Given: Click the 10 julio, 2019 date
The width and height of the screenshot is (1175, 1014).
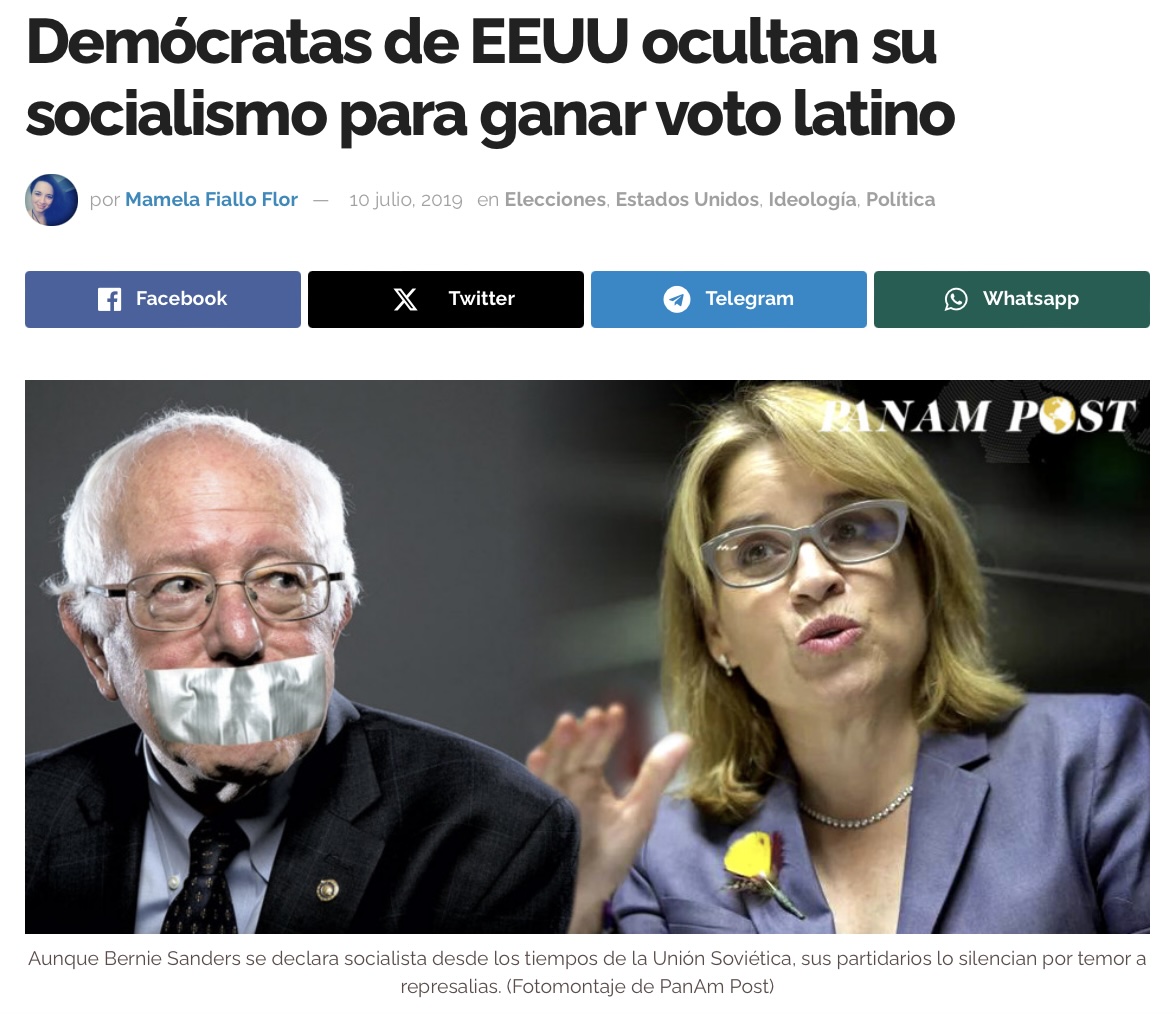Looking at the screenshot, I should (405, 200).
